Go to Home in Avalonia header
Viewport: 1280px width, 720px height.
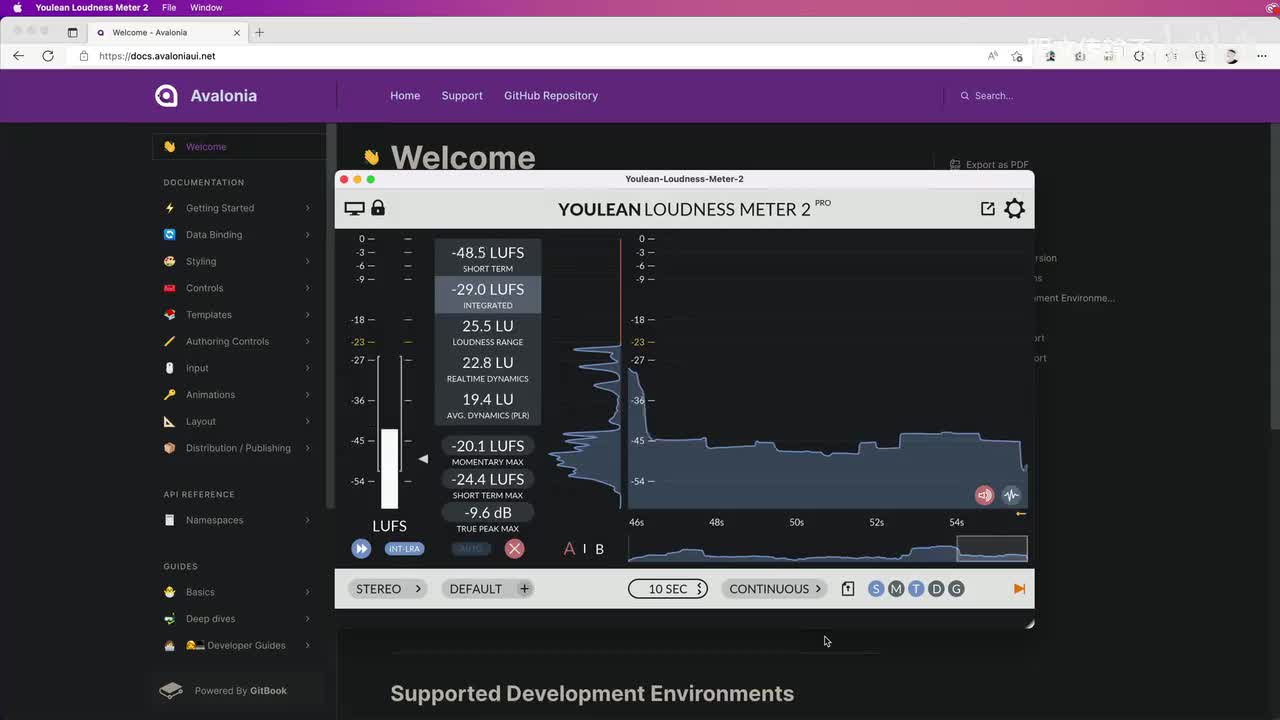pos(405,96)
